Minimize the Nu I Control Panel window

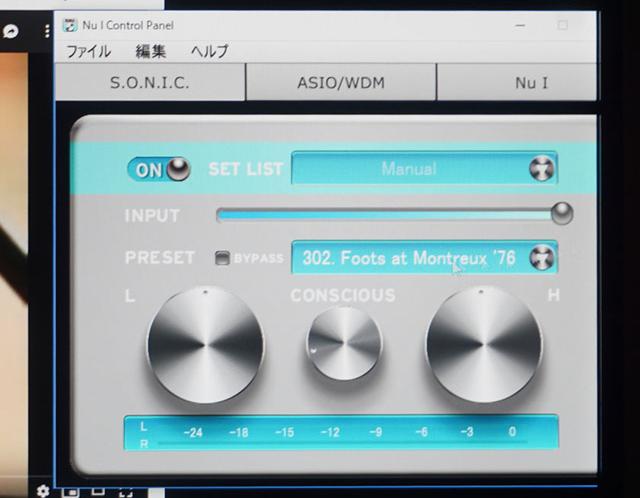click(520, 26)
